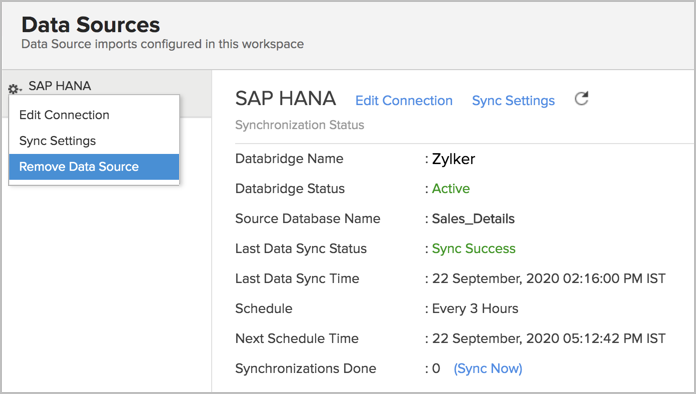Click the Data Sources page title

[91, 24]
